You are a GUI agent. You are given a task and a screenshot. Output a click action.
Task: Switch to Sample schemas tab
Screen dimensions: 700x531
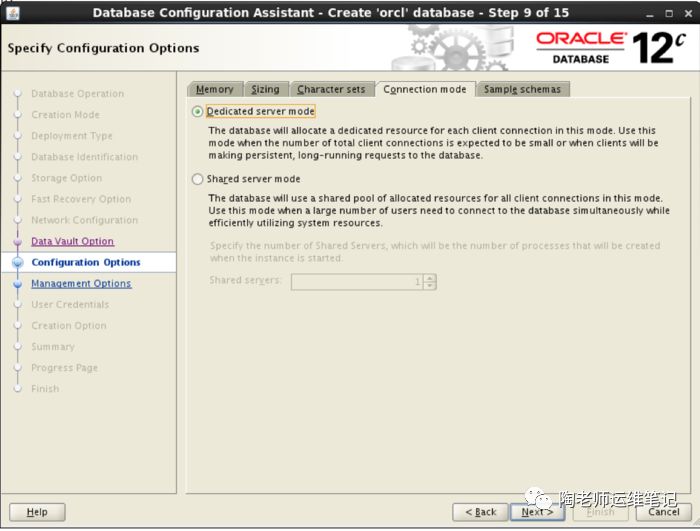point(523,89)
